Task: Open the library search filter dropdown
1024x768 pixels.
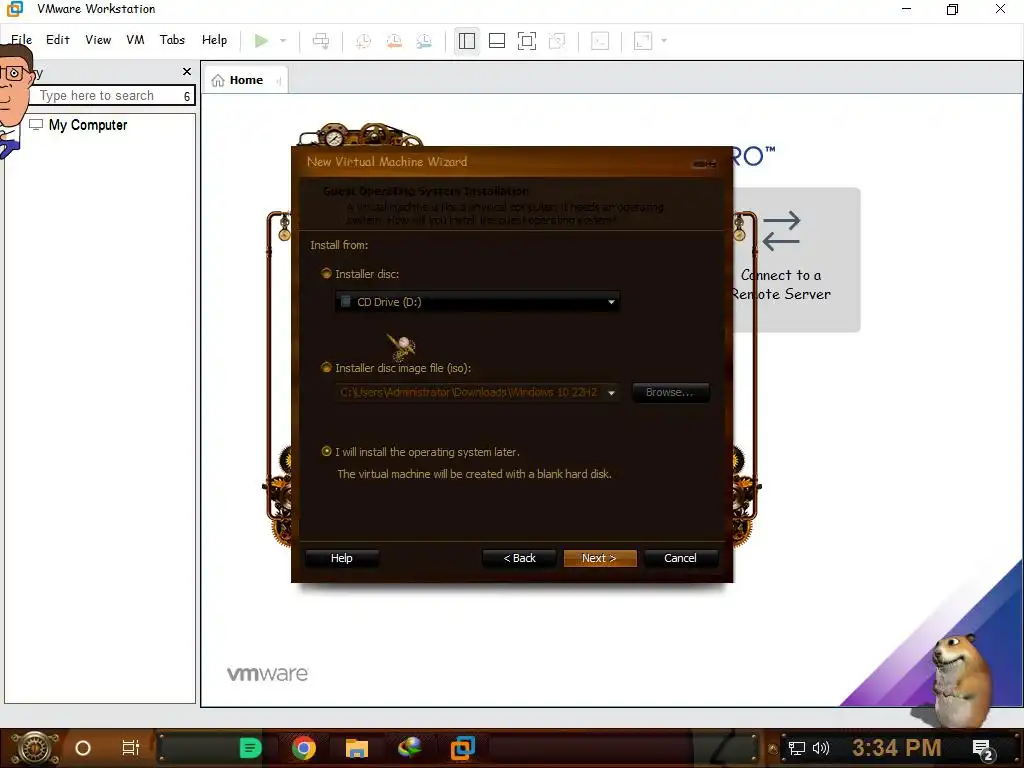Action: point(187,96)
